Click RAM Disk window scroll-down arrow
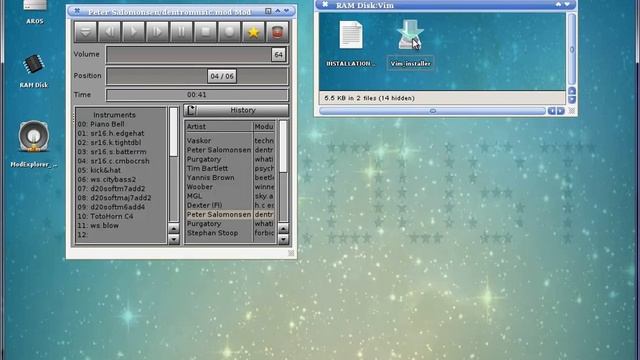 coord(572,100)
